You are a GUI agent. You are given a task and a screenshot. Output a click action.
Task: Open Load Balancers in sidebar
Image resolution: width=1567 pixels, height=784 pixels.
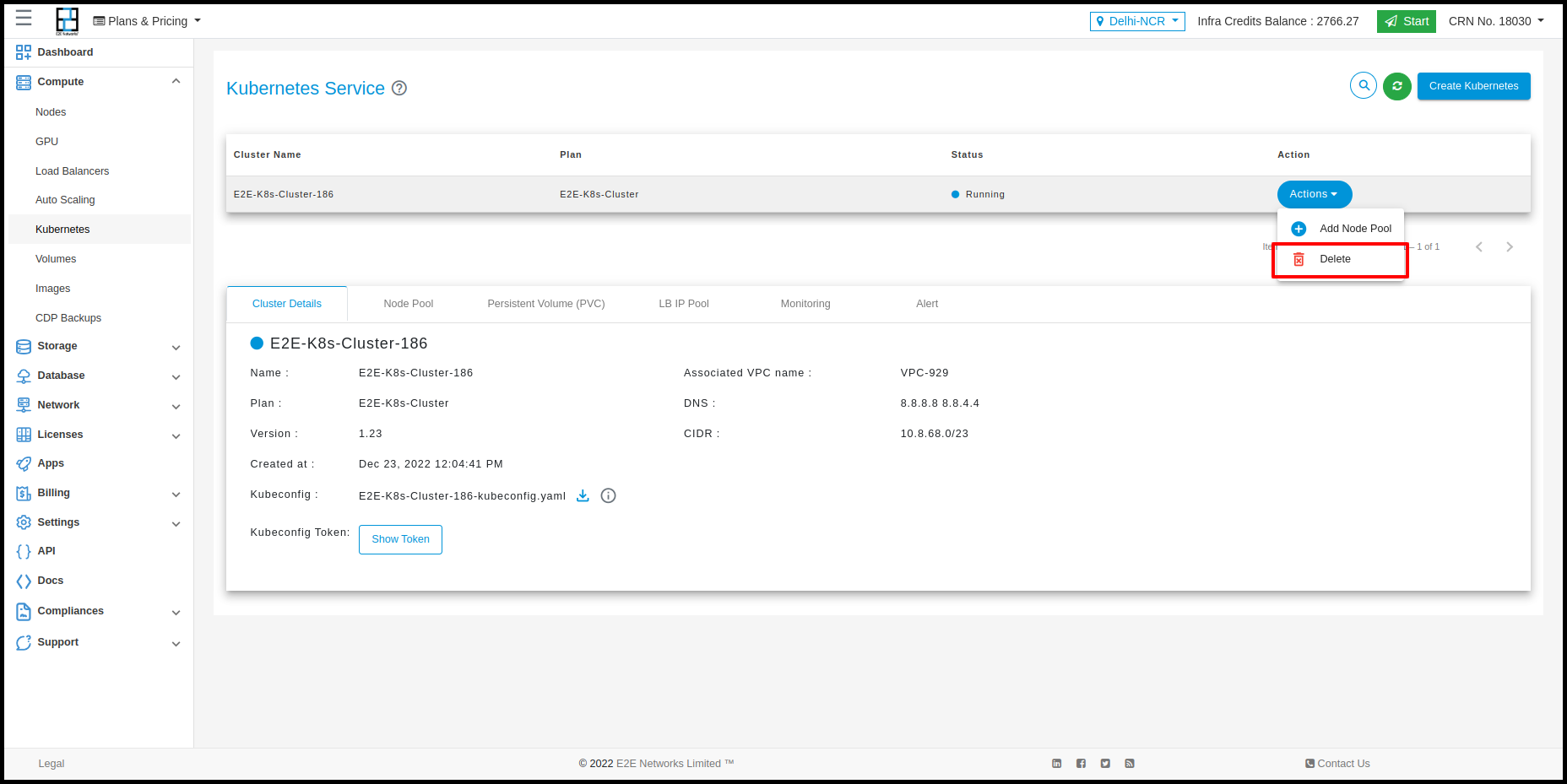pos(73,171)
